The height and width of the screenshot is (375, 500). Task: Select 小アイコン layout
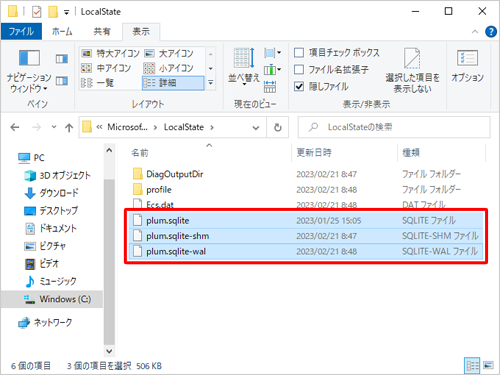point(169,68)
